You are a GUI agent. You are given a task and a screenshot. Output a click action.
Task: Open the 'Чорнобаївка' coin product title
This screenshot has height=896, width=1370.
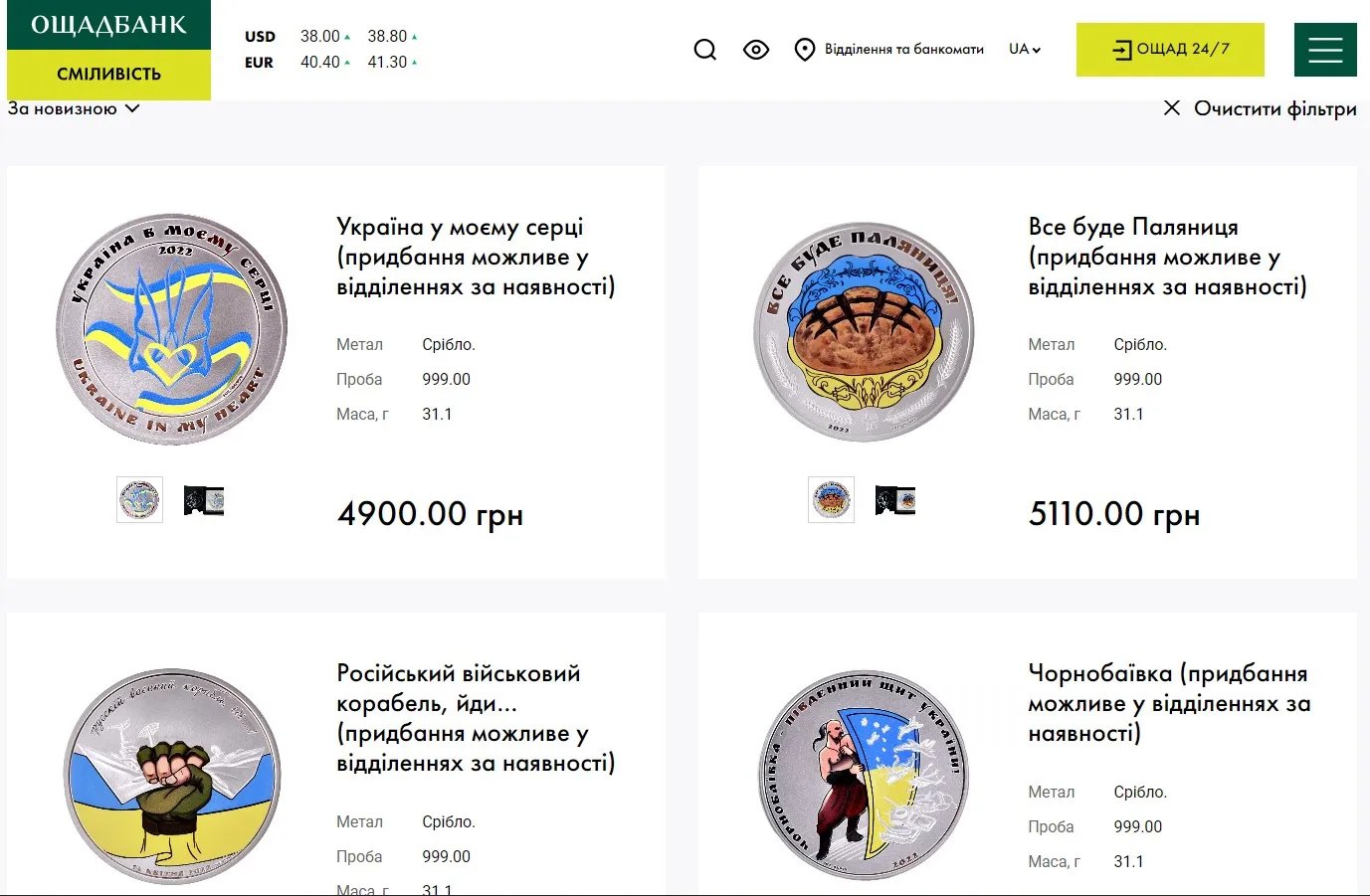[1169, 703]
